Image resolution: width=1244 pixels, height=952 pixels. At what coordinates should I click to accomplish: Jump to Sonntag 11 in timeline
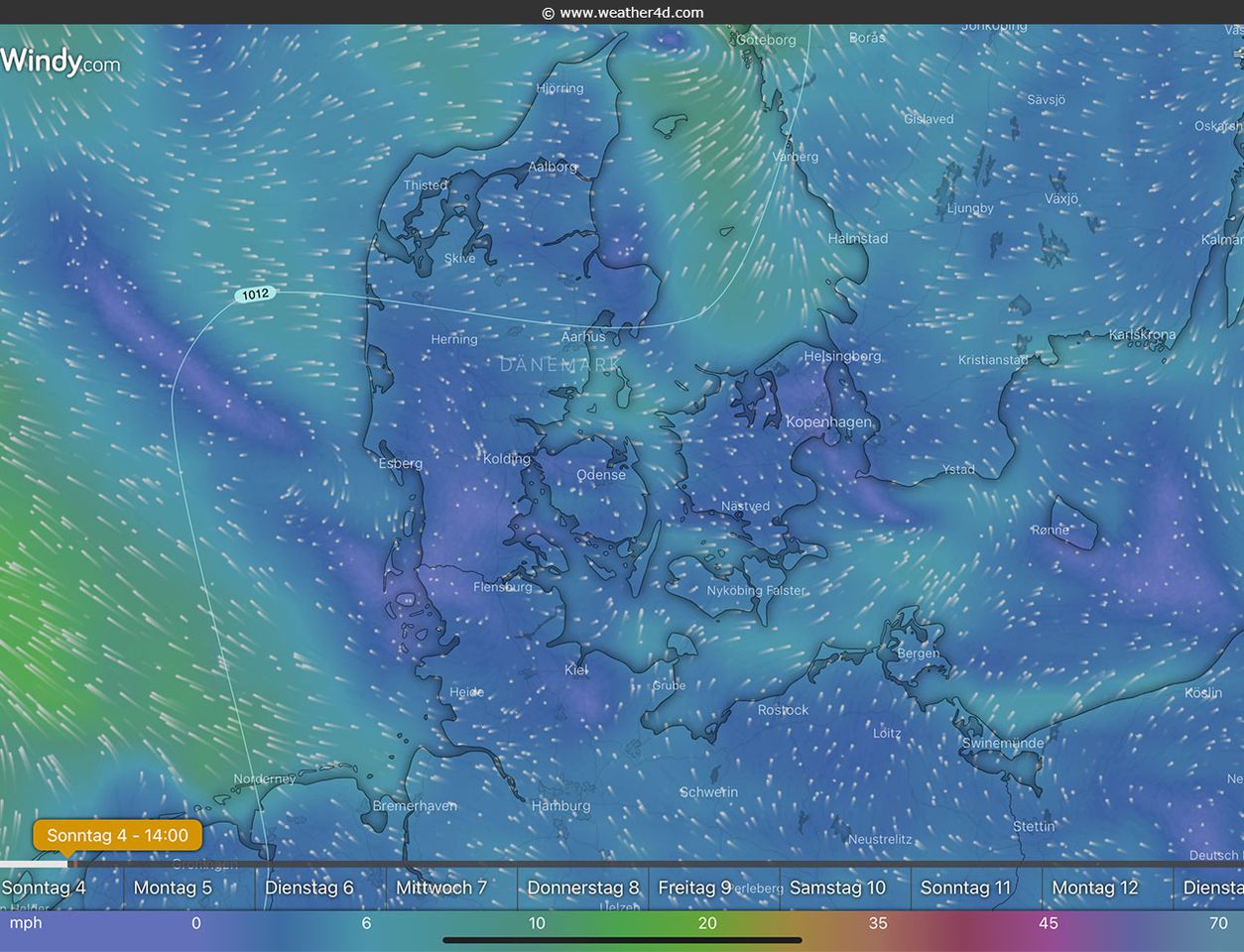click(x=965, y=888)
